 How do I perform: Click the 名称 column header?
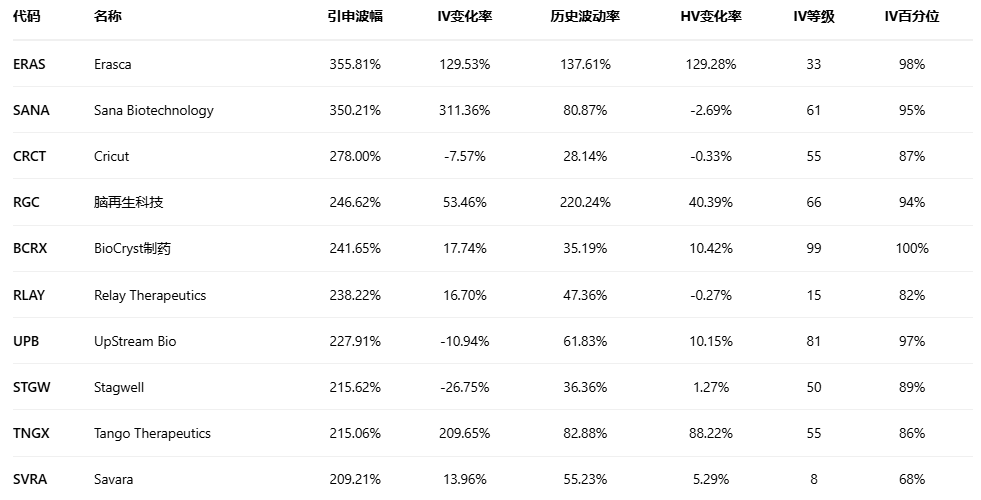pyautogui.click(x=108, y=17)
